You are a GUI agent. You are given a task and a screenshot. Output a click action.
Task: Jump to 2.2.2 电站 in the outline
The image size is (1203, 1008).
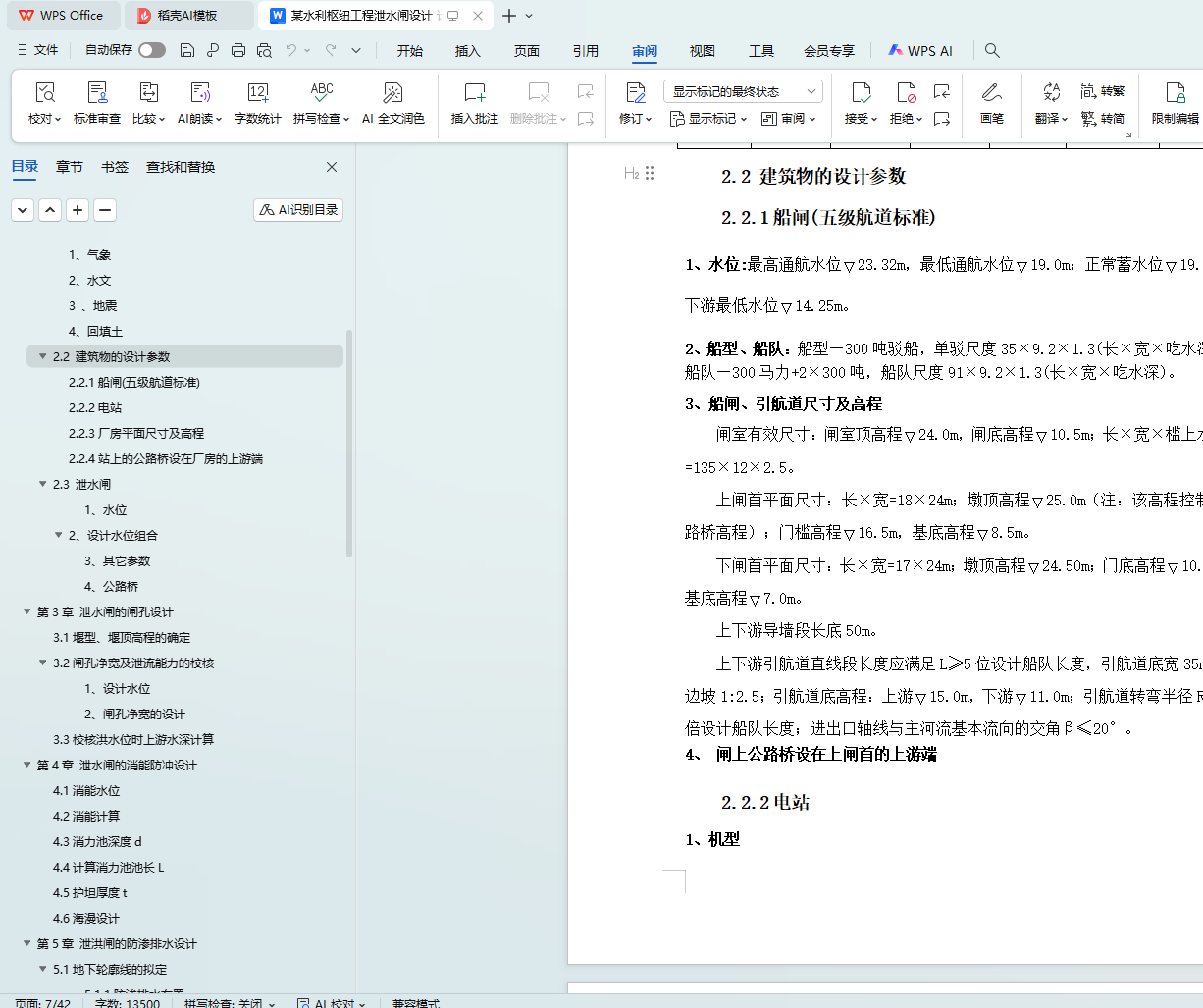pyautogui.click(x=95, y=407)
